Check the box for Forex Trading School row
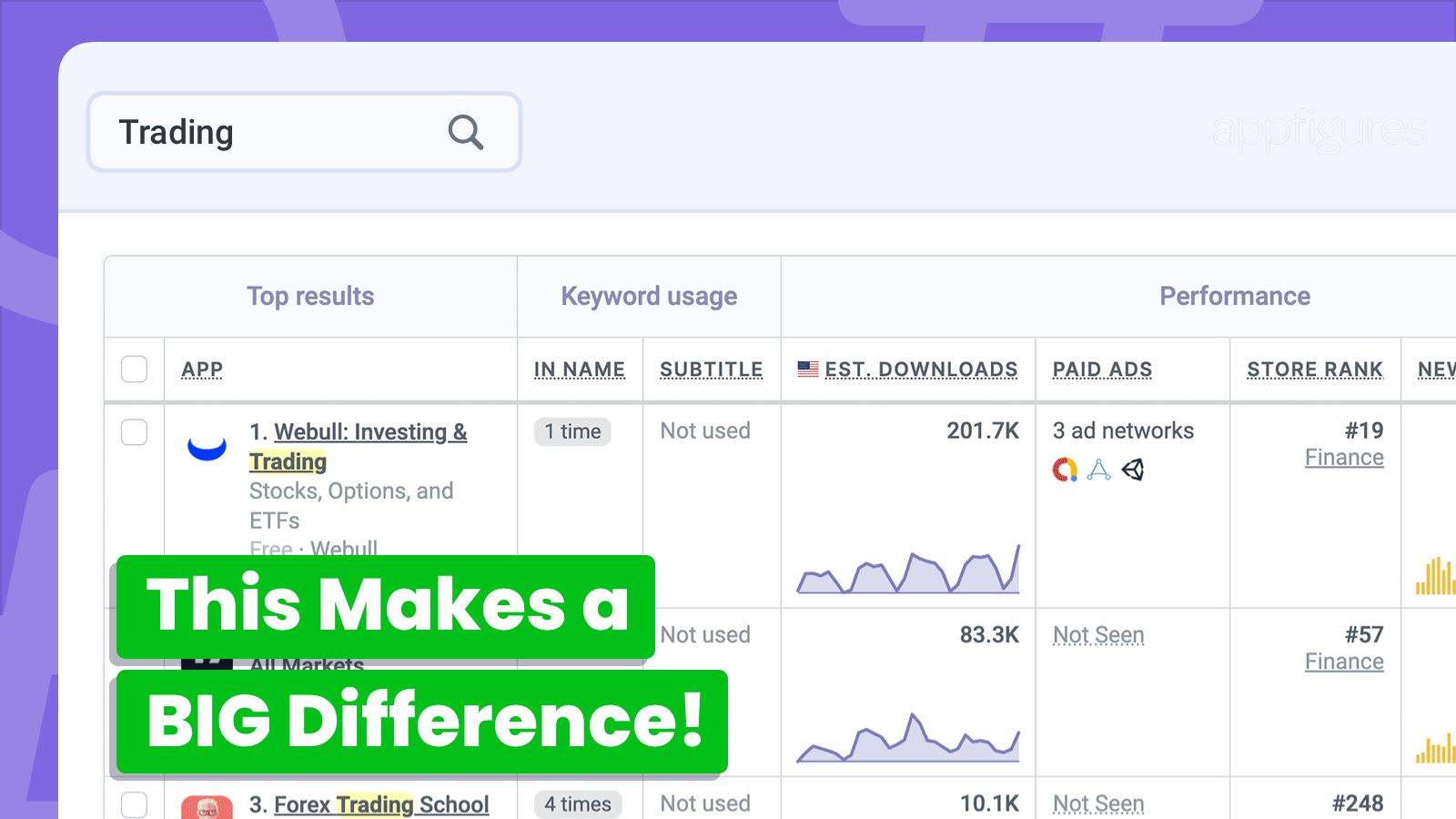This screenshot has width=1456, height=819. coord(135,804)
